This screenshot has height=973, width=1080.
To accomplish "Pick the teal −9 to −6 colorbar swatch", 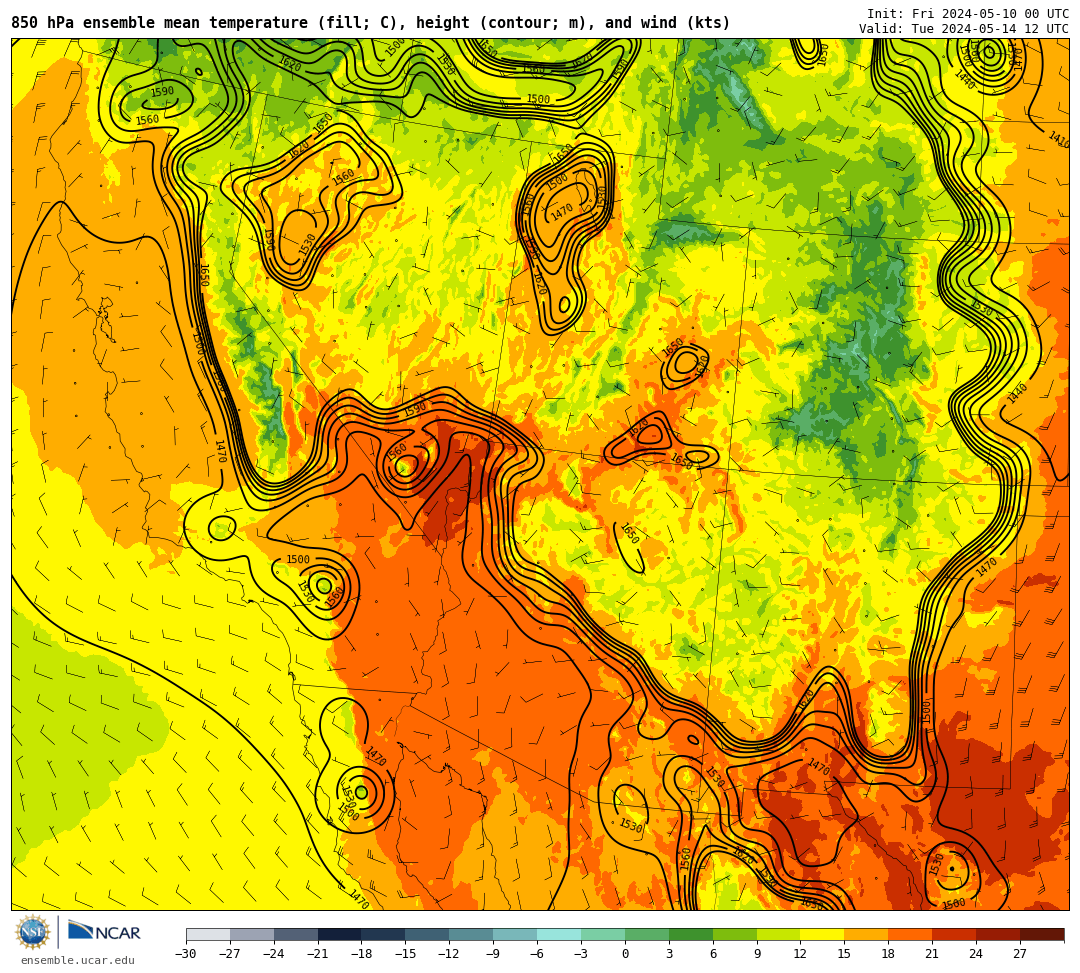I will pos(515,934).
